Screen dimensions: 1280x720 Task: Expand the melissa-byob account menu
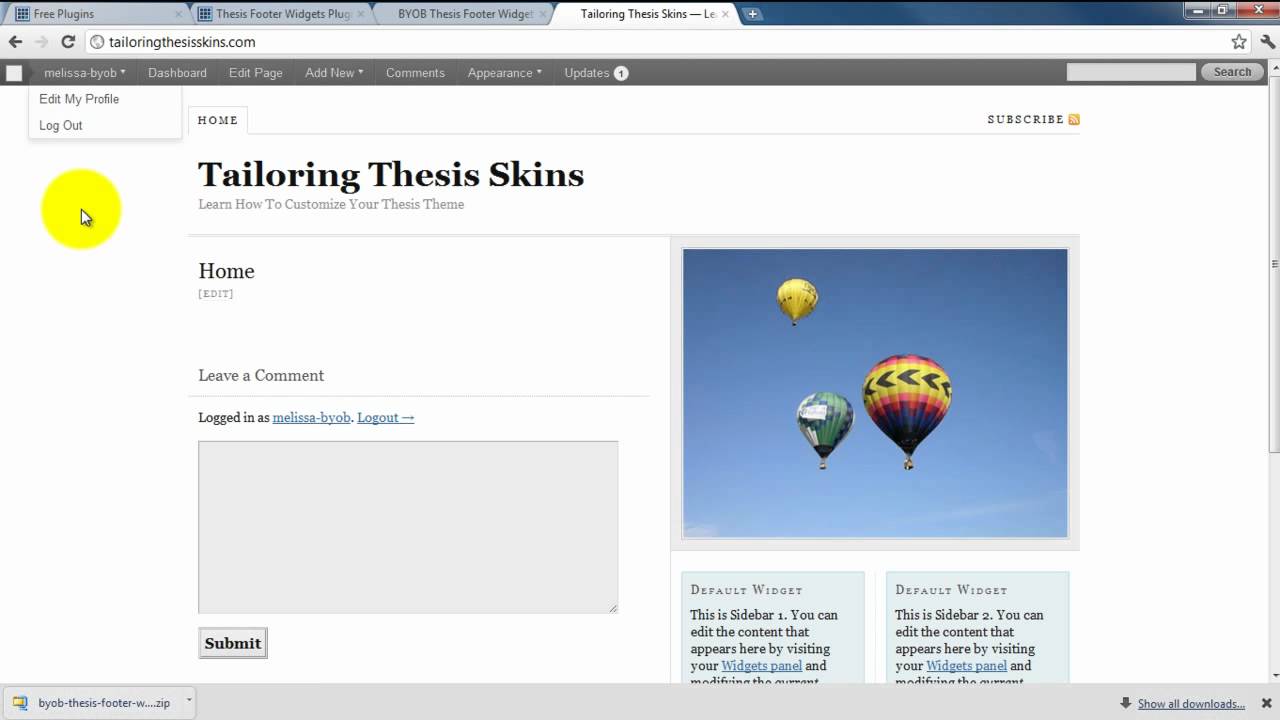(x=84, y=73)
